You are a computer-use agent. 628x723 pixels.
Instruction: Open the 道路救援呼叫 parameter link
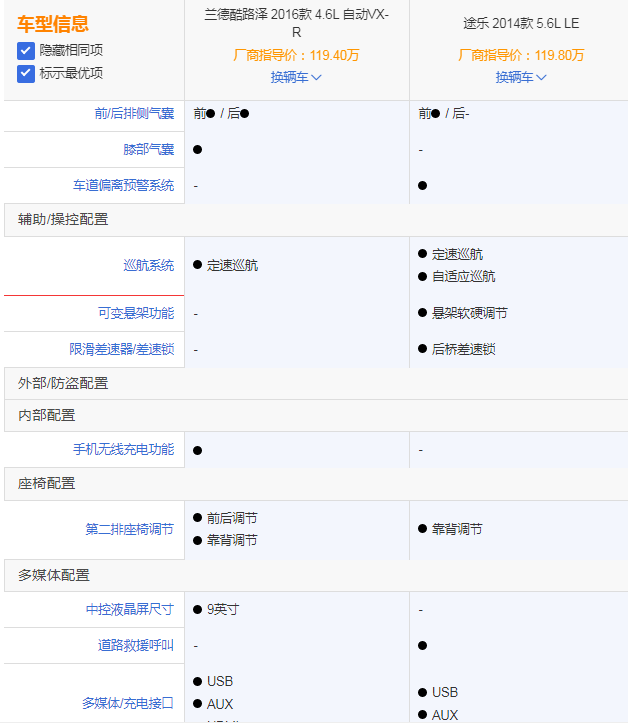(136, 646)
